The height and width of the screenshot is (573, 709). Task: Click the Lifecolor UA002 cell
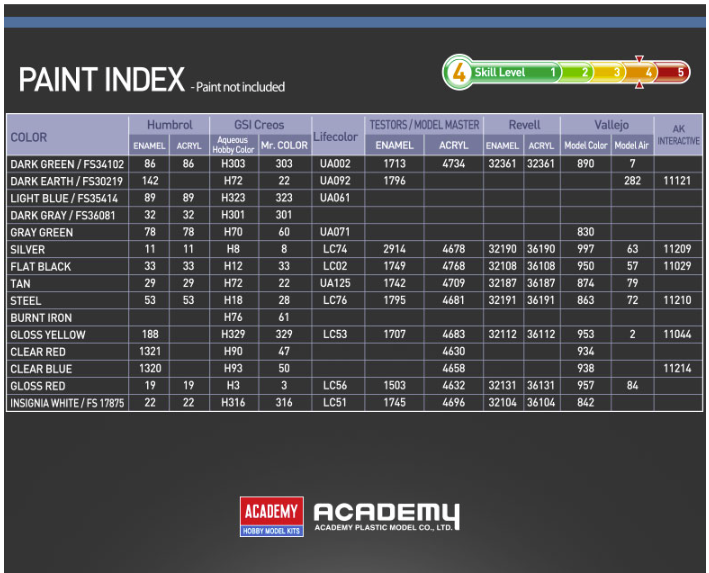point(336,164)
